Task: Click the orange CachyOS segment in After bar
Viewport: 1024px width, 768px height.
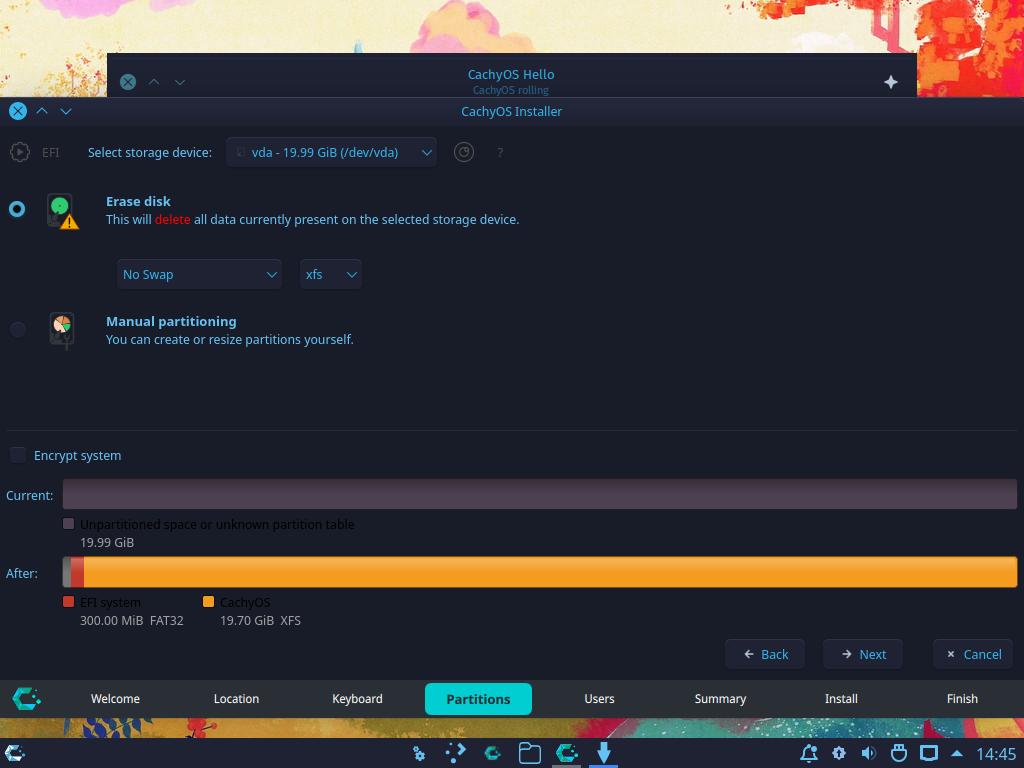Action: pos(551,572)
